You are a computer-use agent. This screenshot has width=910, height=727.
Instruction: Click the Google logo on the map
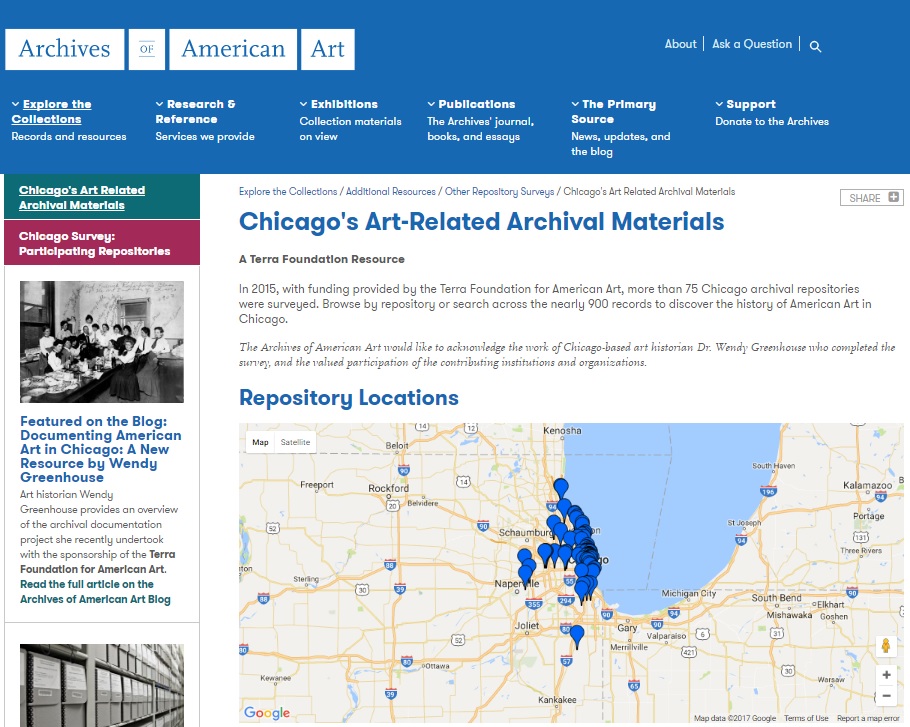click(x=266, y=712)
